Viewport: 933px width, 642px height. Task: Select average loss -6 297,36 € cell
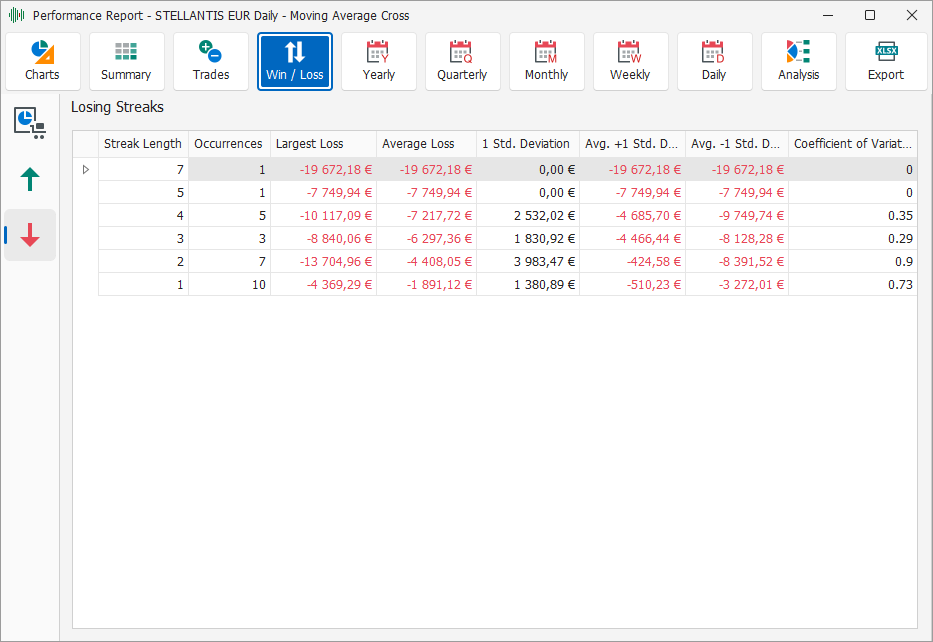426,239
